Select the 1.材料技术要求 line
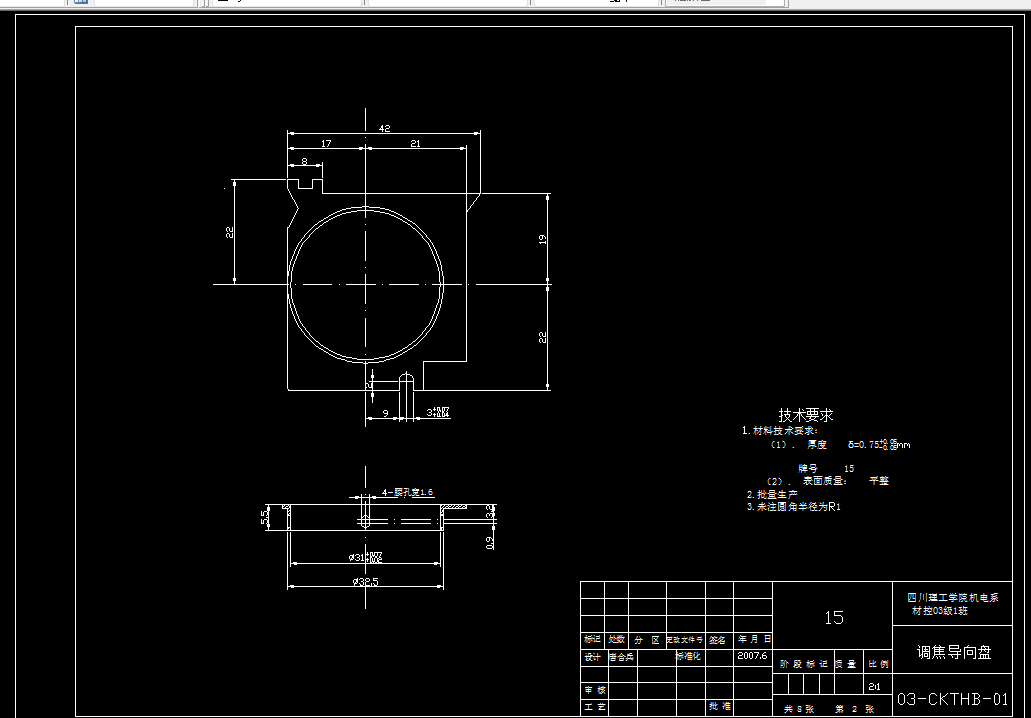 point(780,431)
